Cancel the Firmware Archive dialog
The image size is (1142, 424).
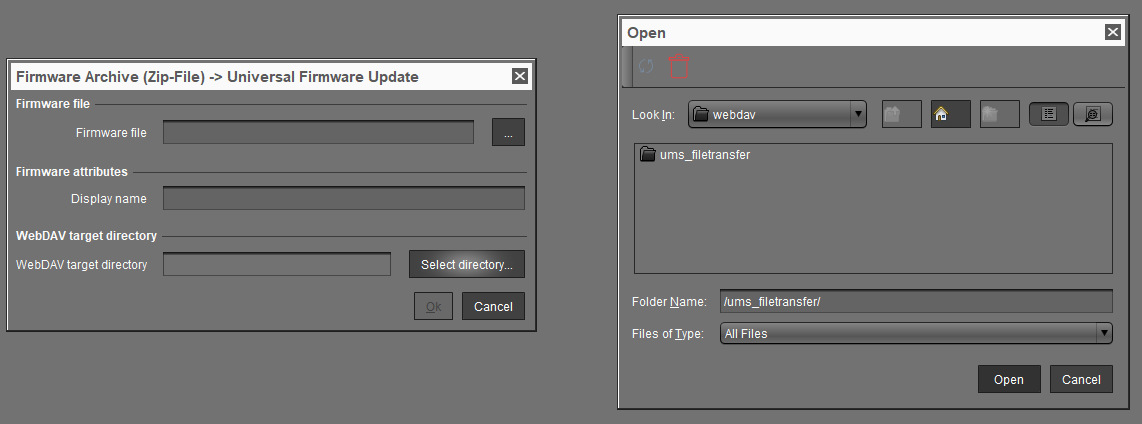pos(493,306)
